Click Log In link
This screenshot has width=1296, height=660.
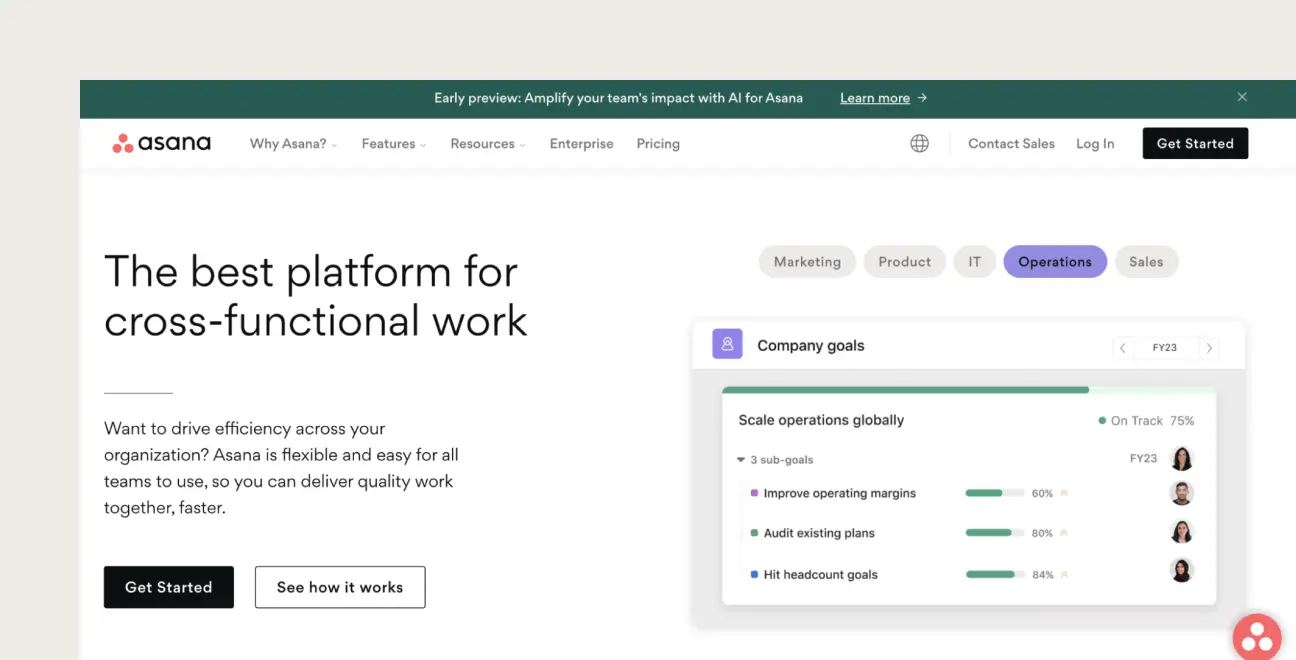point(1095,144)
